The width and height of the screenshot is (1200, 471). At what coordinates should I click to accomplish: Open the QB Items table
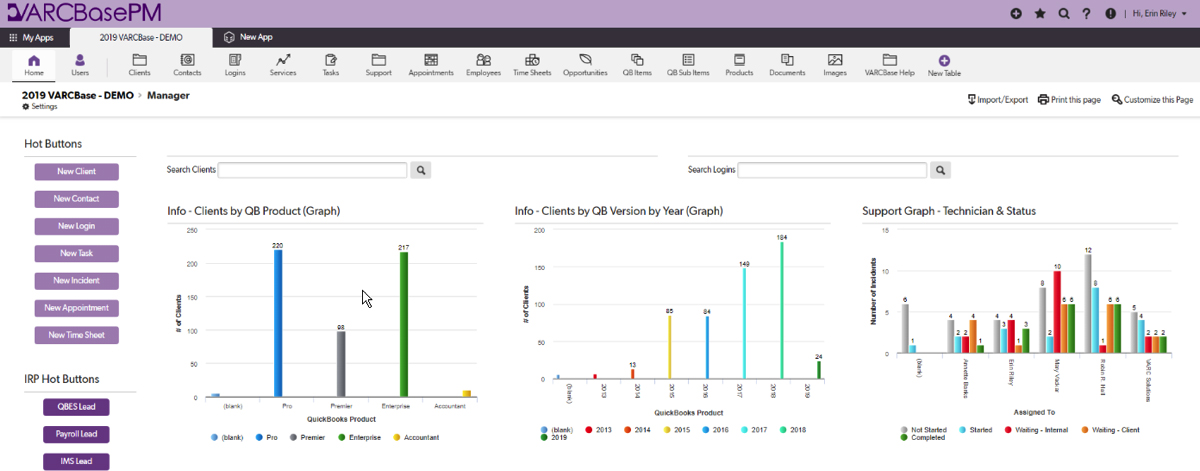click(637, 65)
